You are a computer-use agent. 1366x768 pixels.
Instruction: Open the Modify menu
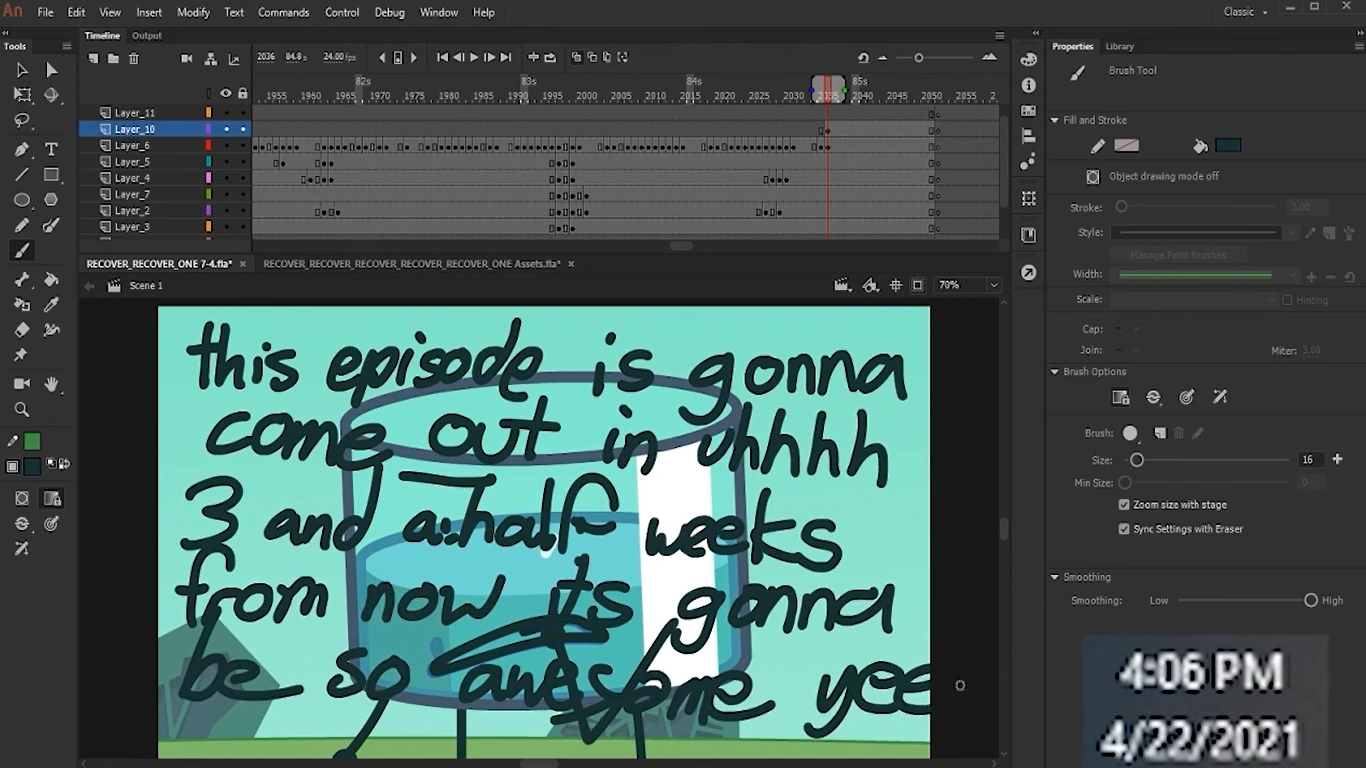(x=193, y=12)
